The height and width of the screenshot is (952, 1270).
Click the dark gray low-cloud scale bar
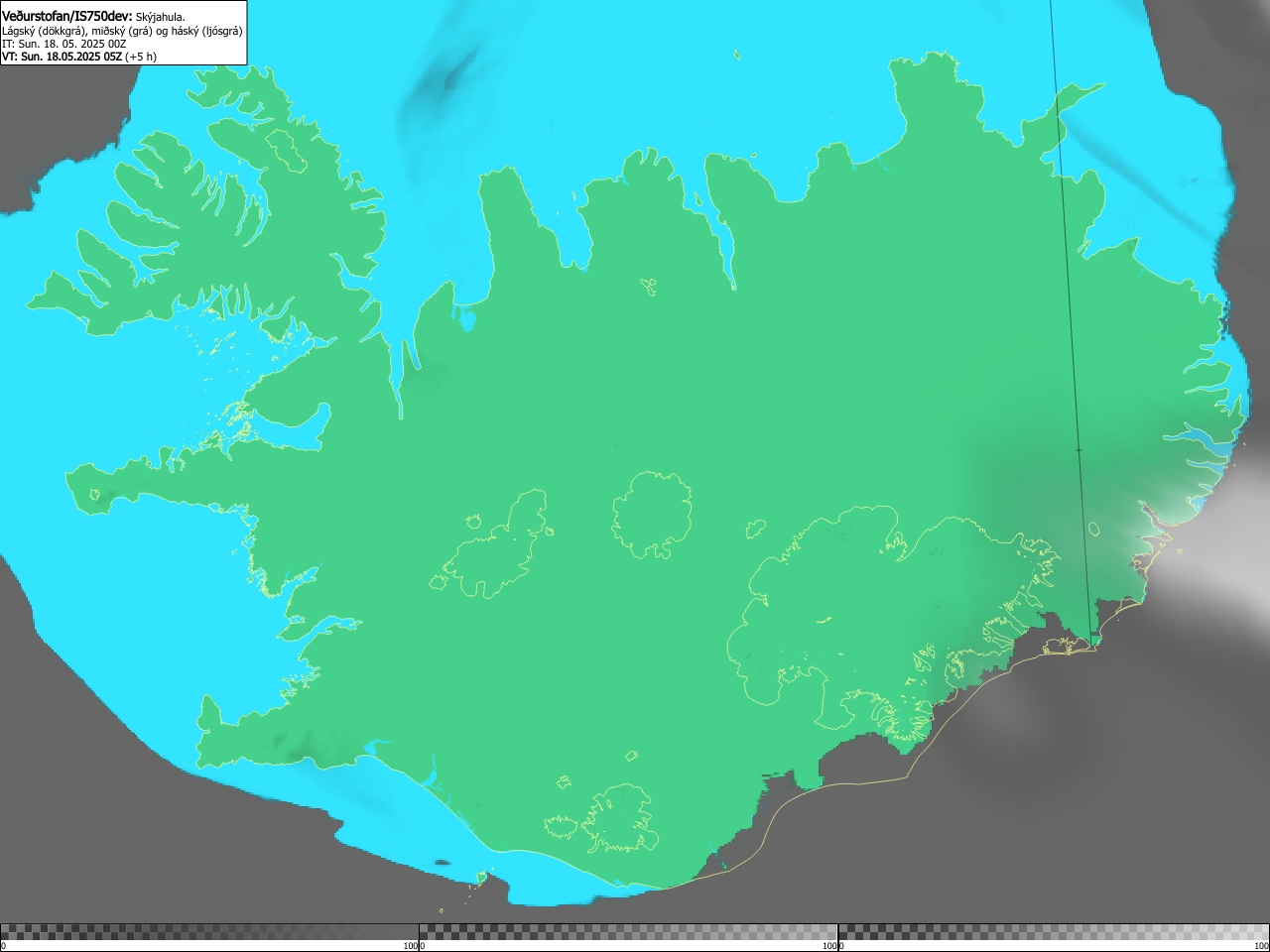(209, 932)
